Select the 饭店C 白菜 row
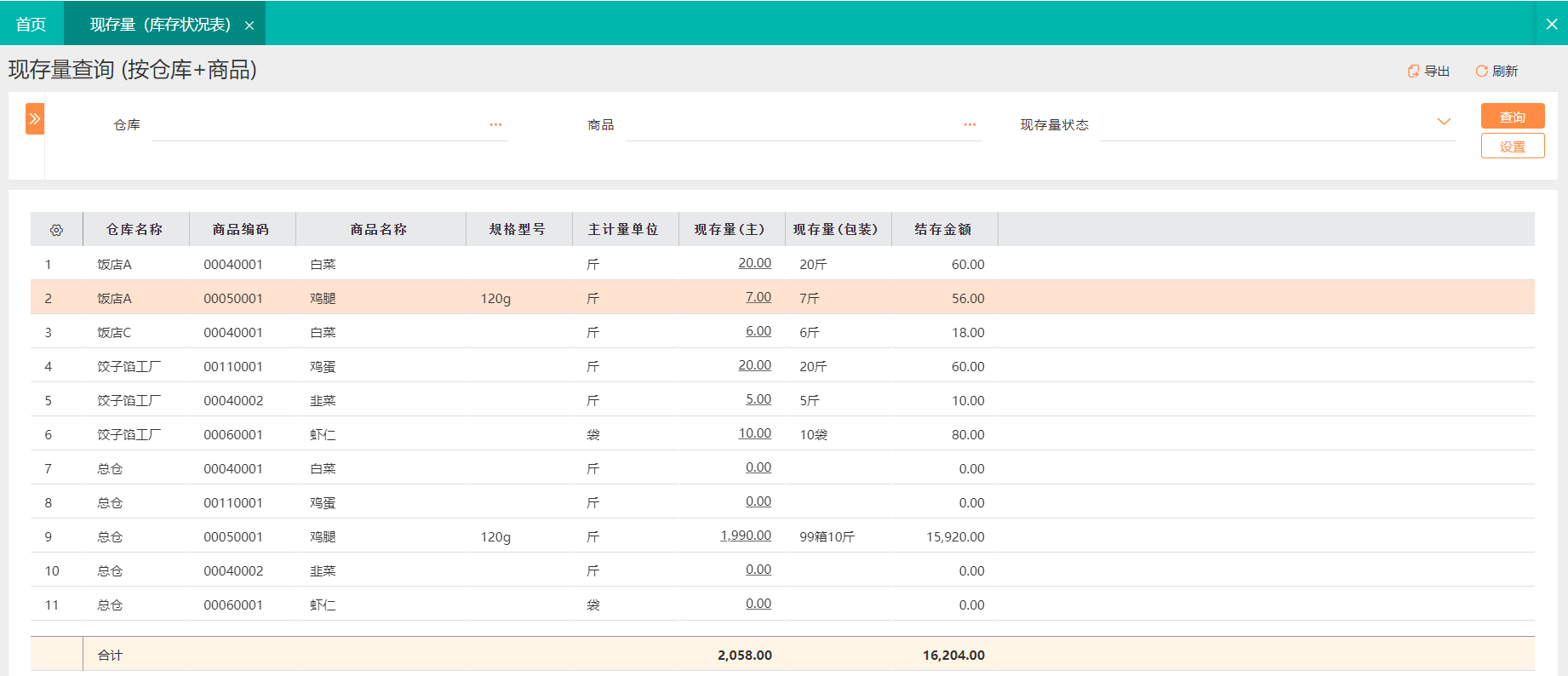This screenshot has width=1568, height=676. coord(782,332)
